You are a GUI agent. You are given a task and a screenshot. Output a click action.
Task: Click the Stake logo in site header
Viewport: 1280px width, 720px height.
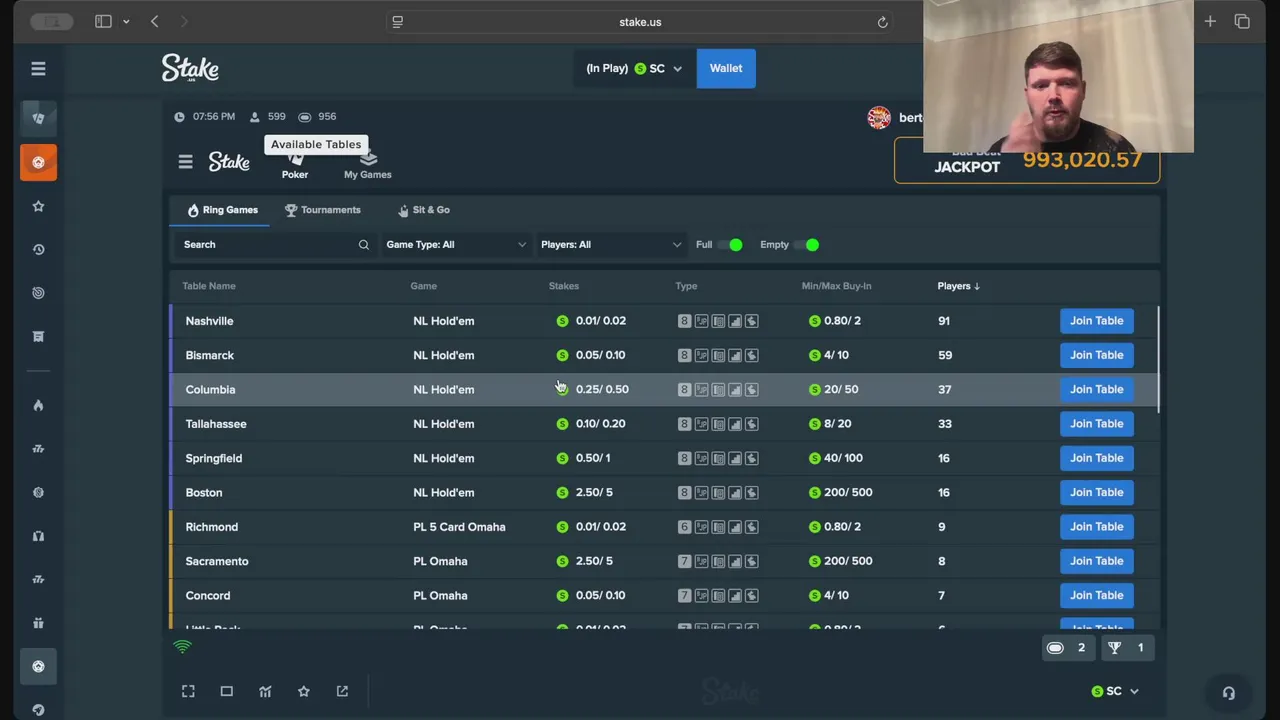[190, 68]
